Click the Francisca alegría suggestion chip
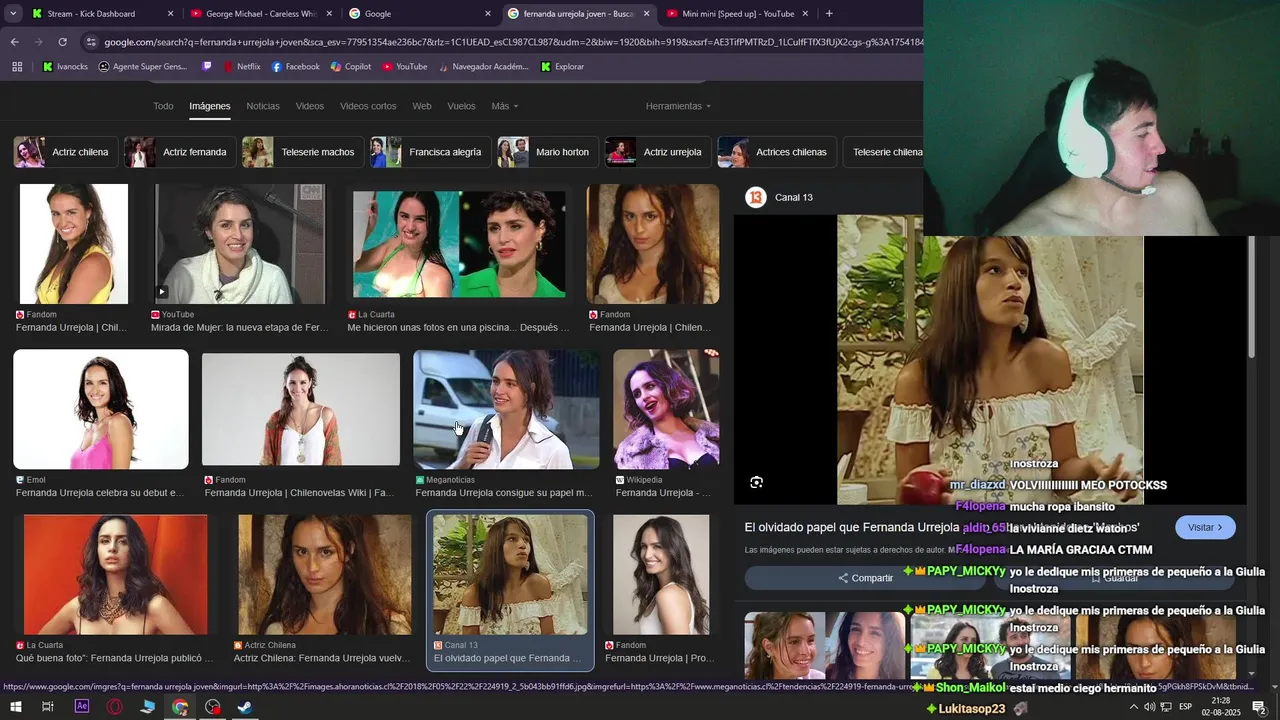Image resolution: width=1280 pixels, height=720 pixels. 430,152
